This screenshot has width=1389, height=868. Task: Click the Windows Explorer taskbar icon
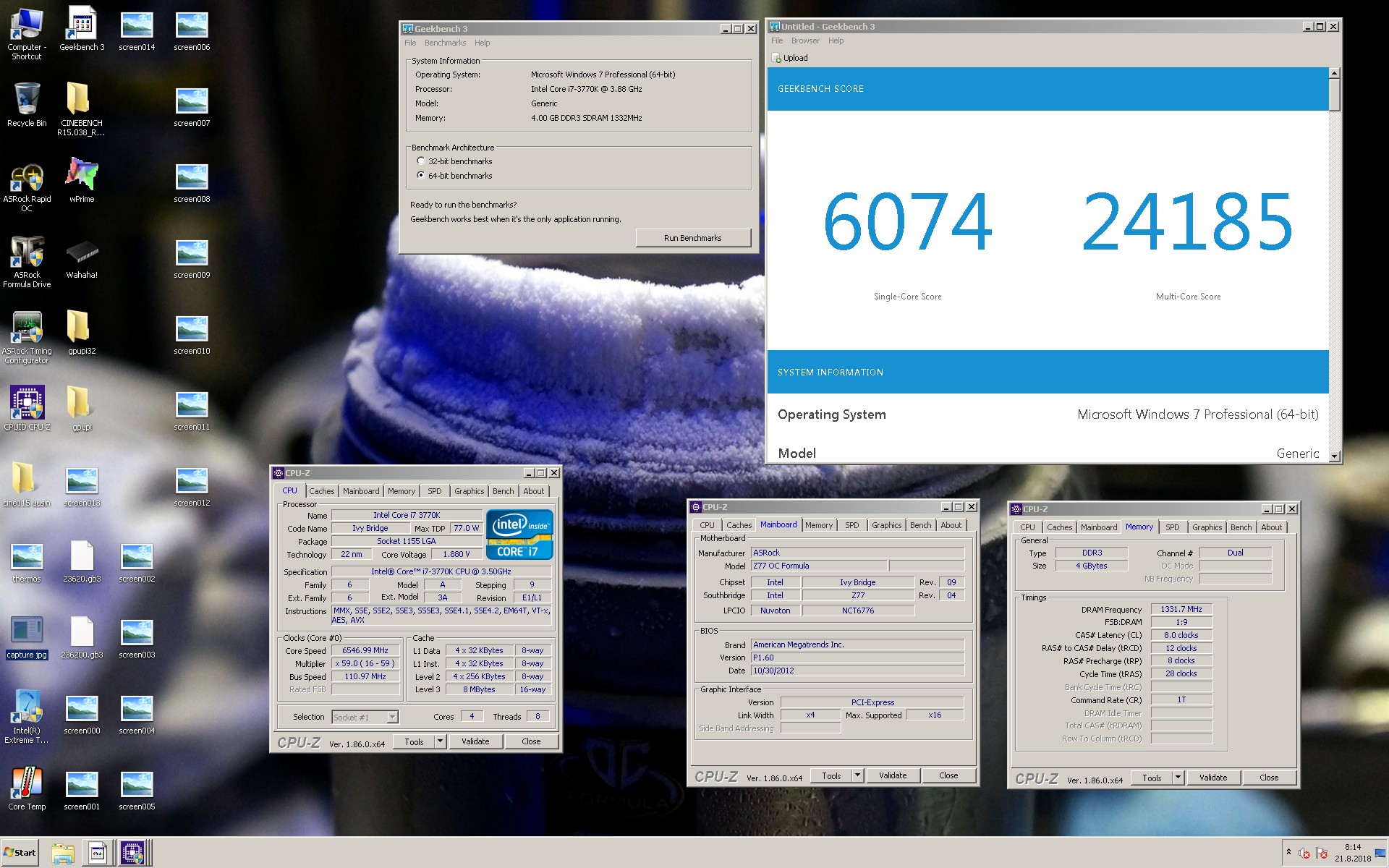click(63, 854)
